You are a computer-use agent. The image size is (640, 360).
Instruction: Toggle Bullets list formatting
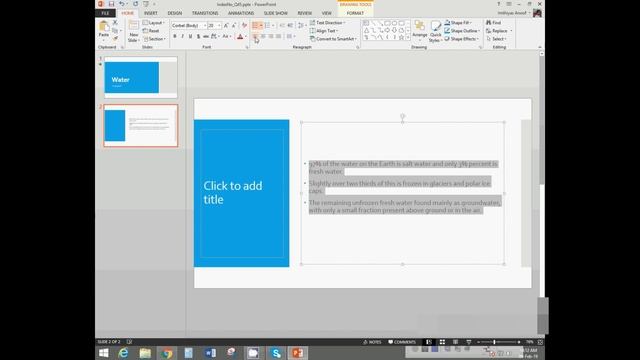coord(255,25)
